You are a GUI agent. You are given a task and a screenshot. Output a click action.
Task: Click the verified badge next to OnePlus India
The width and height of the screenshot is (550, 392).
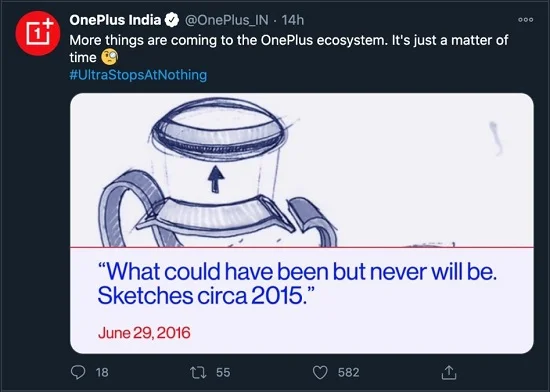(x=172, y=20)
